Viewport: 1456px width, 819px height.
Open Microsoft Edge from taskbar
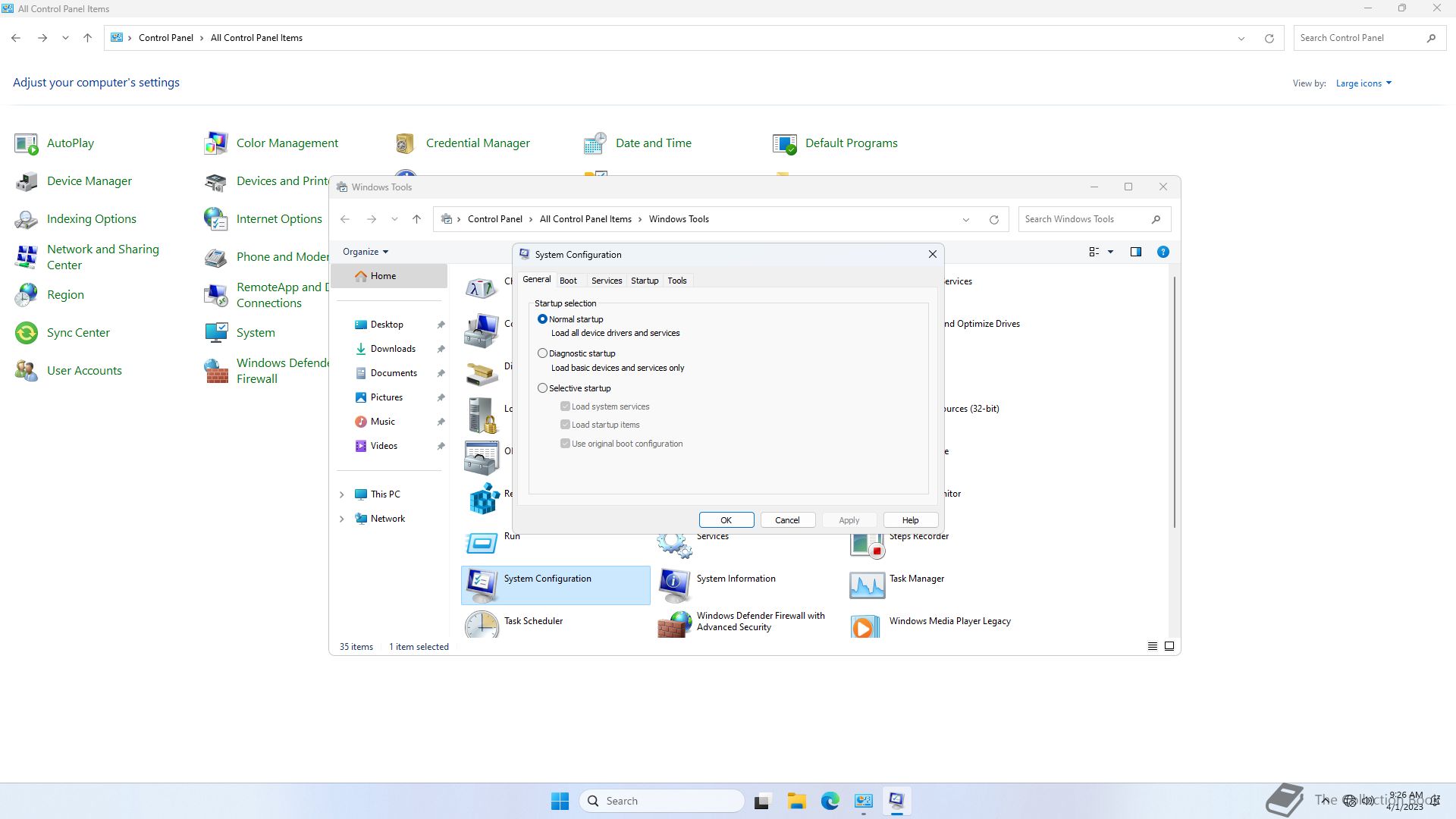coord(830,801)
